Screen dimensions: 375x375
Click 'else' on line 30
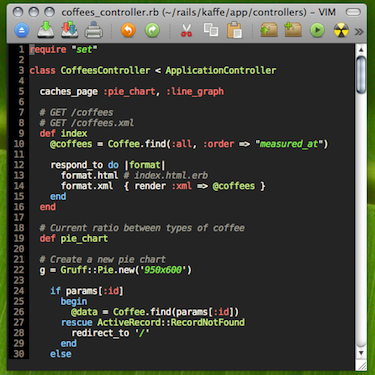pos(61,354)
